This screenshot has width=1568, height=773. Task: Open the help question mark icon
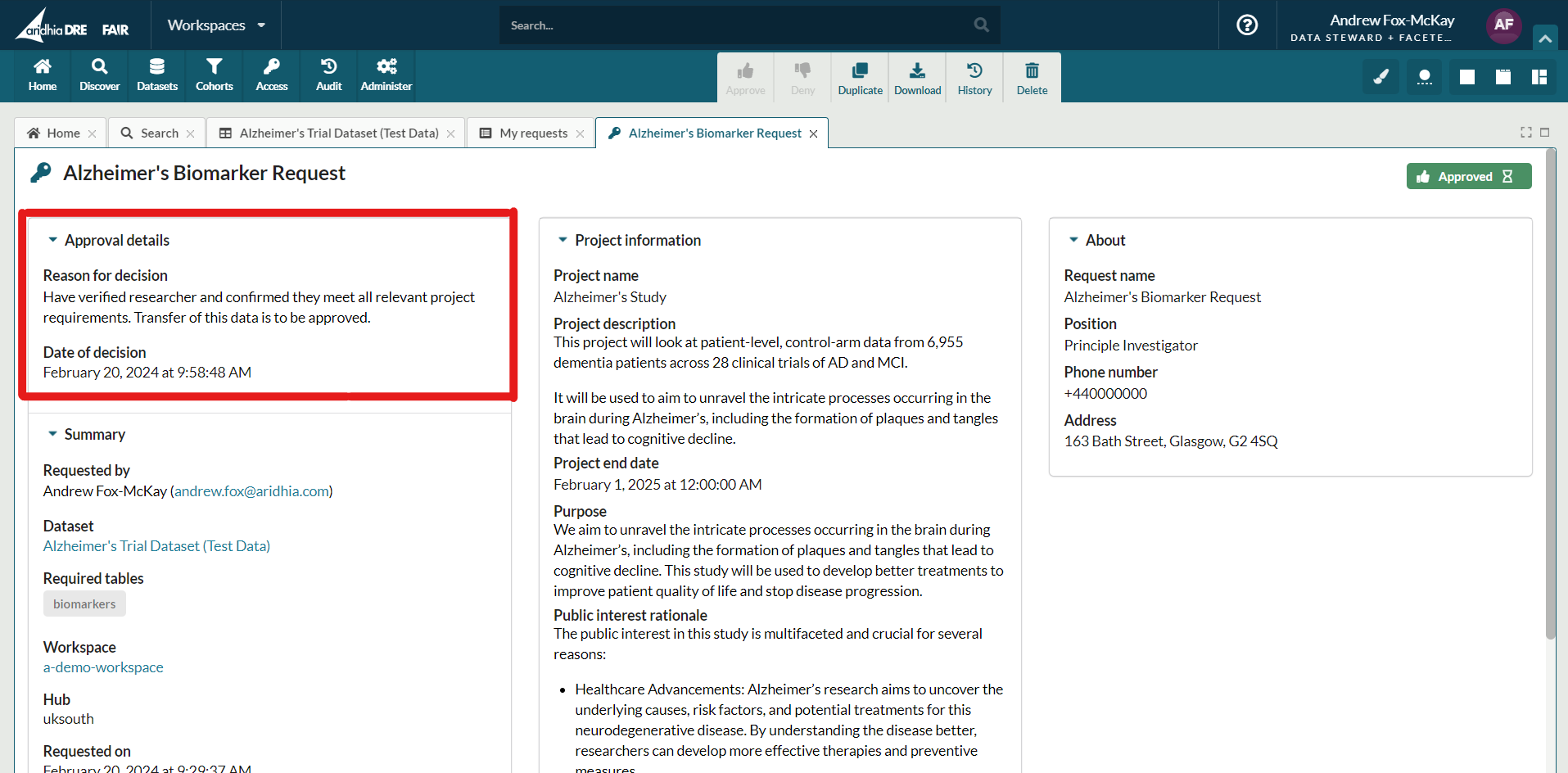[x=1247, y=25]
